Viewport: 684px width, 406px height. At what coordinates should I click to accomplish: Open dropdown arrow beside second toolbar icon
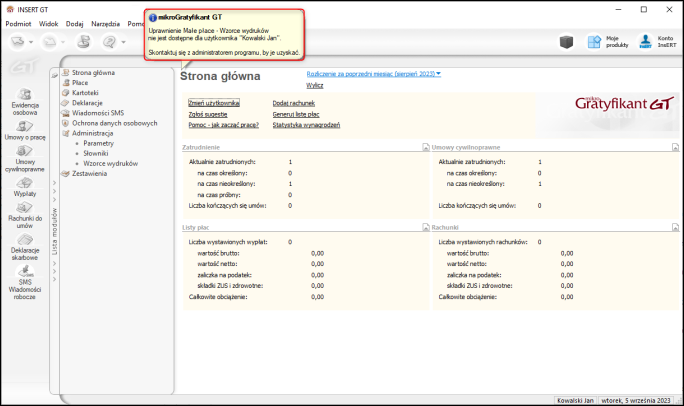tap(63, 42)
